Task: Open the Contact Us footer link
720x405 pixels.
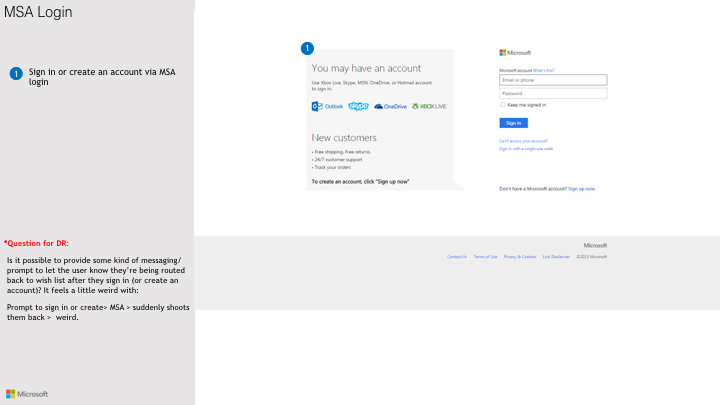Action: point(457,257)
